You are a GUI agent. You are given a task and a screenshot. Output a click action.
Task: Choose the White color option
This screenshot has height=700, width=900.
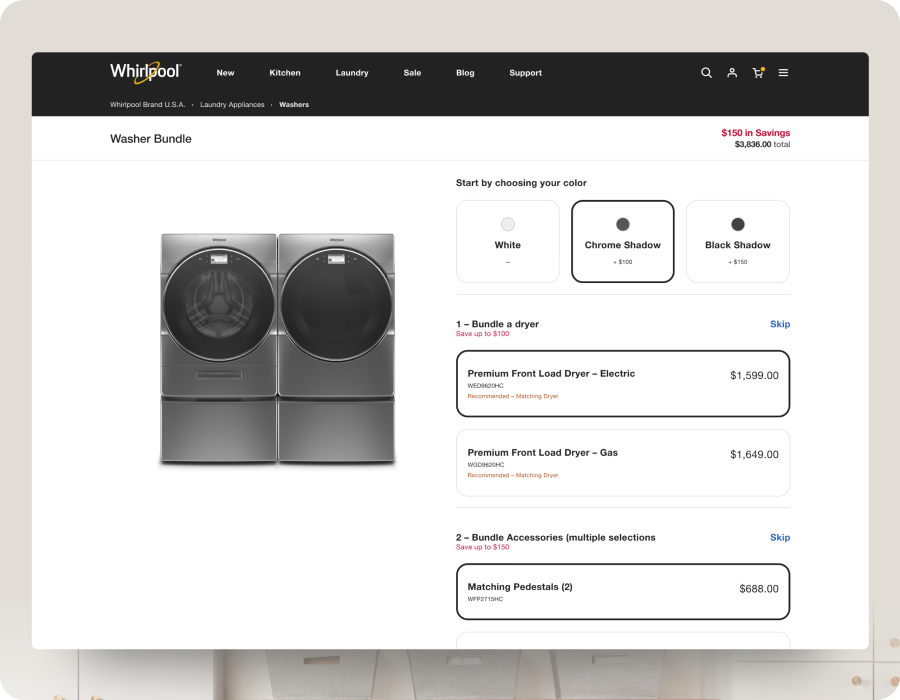point(507,241)
